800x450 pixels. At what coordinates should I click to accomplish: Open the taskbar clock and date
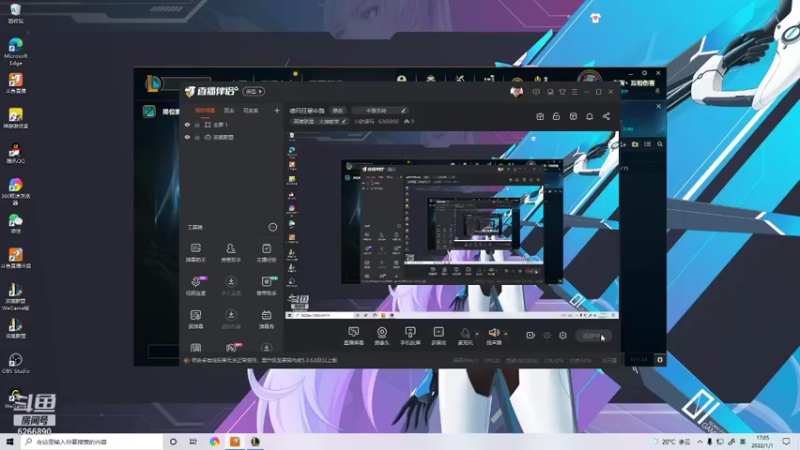[x=762, y=441]
